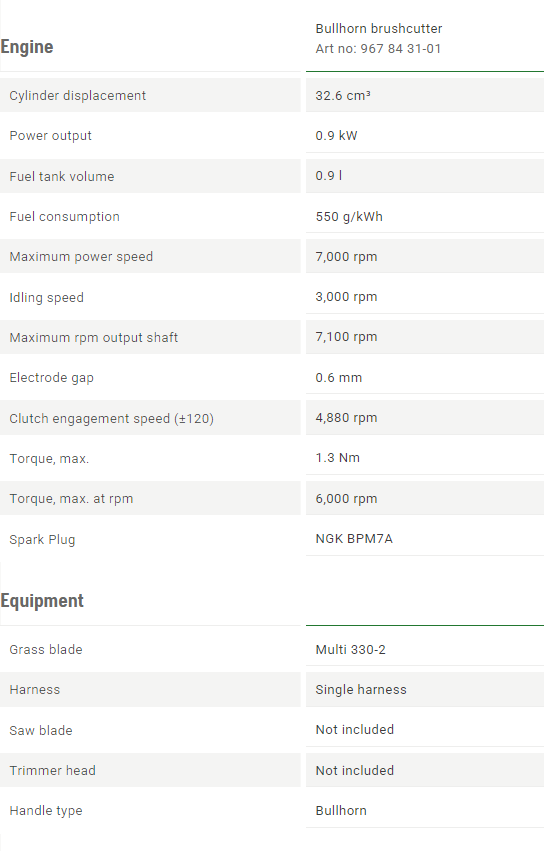This screenshot has height=851, width=552.
Task: Select the Cylinder displacement row label
Action: (x=78, y=96)
